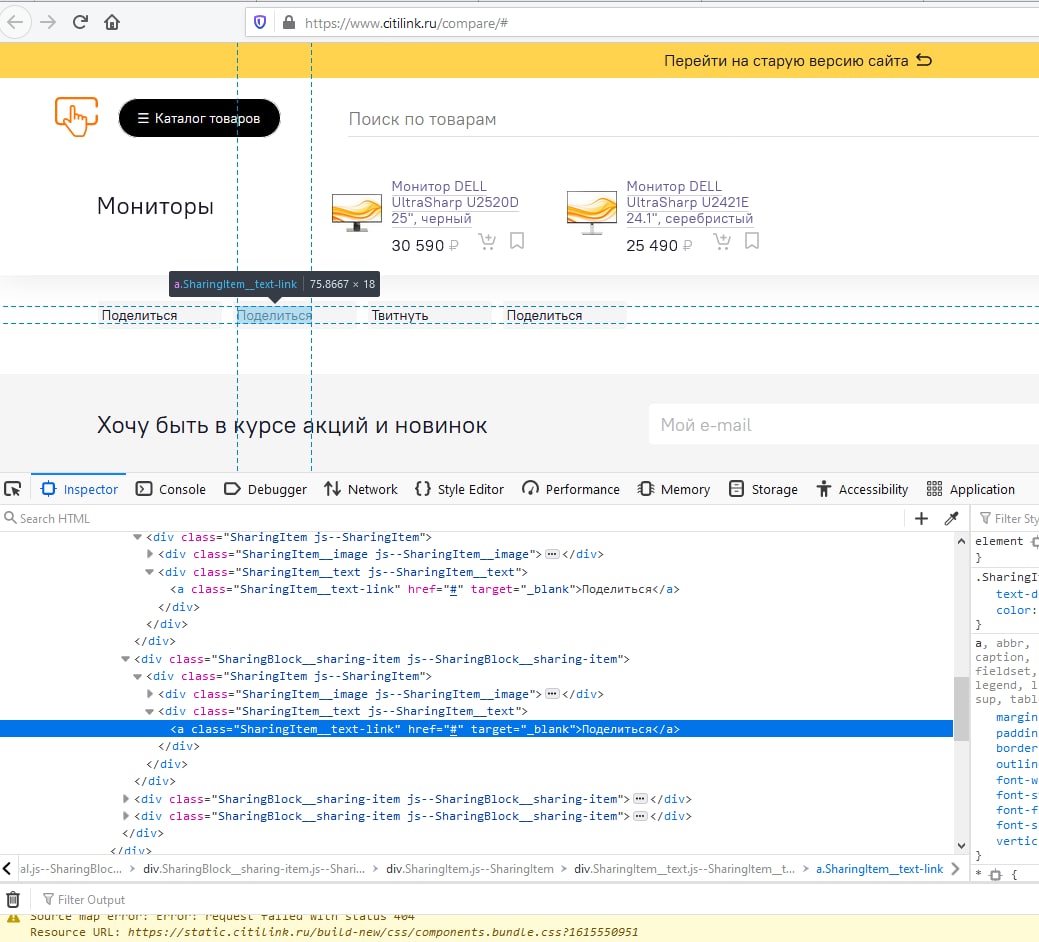Viewport: 1039px width, 942px height.
Task: Click the last Поделиться link after Твитнуть
Action: [x=544, y=315]
